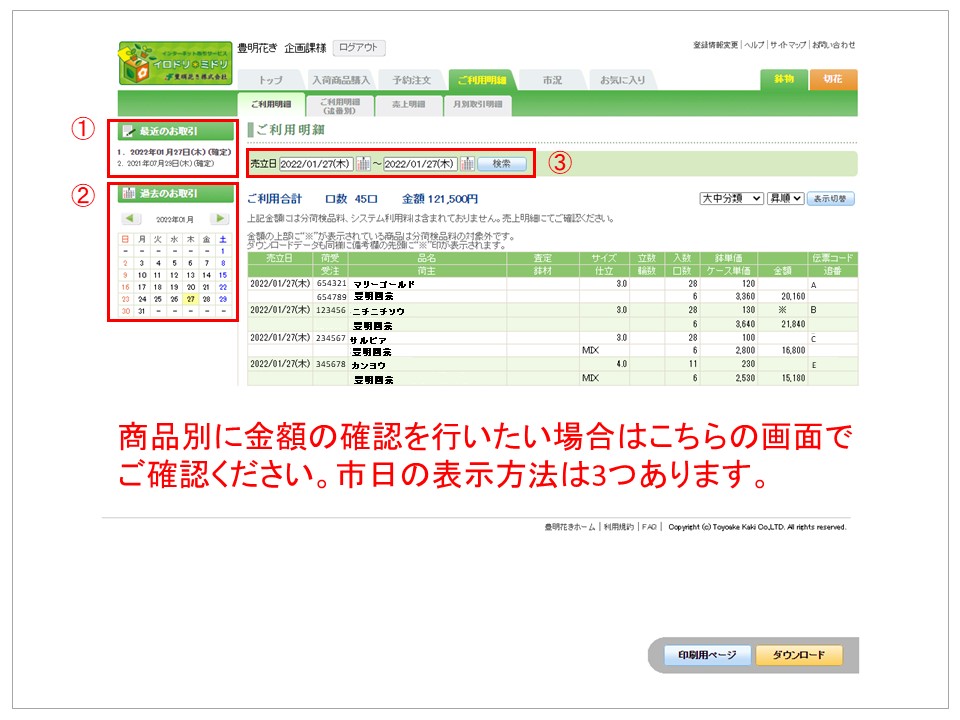
Task: Go to next month with the right arrow icon
Action: [218, 217]
